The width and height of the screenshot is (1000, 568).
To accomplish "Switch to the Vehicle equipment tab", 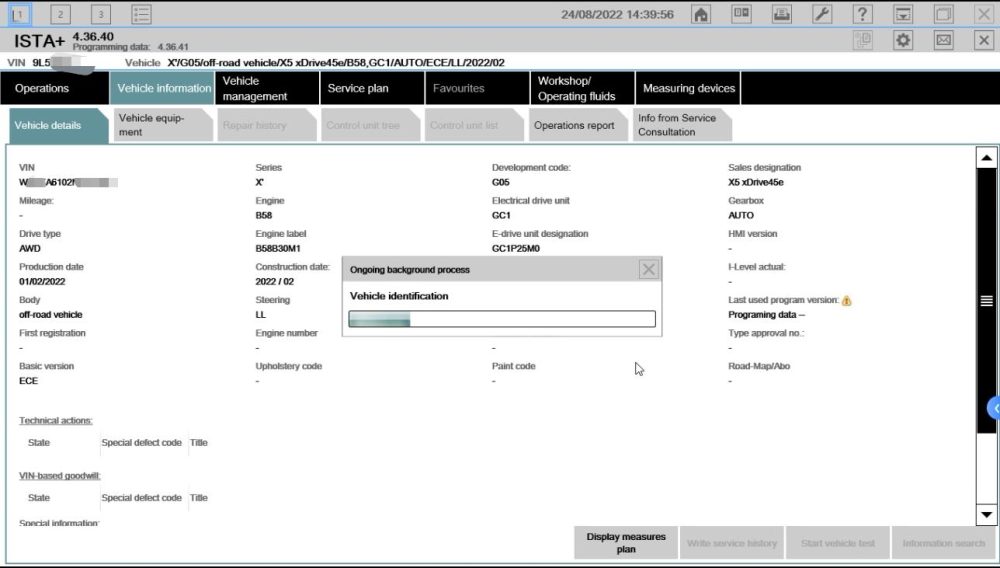I will pos(163,125).
